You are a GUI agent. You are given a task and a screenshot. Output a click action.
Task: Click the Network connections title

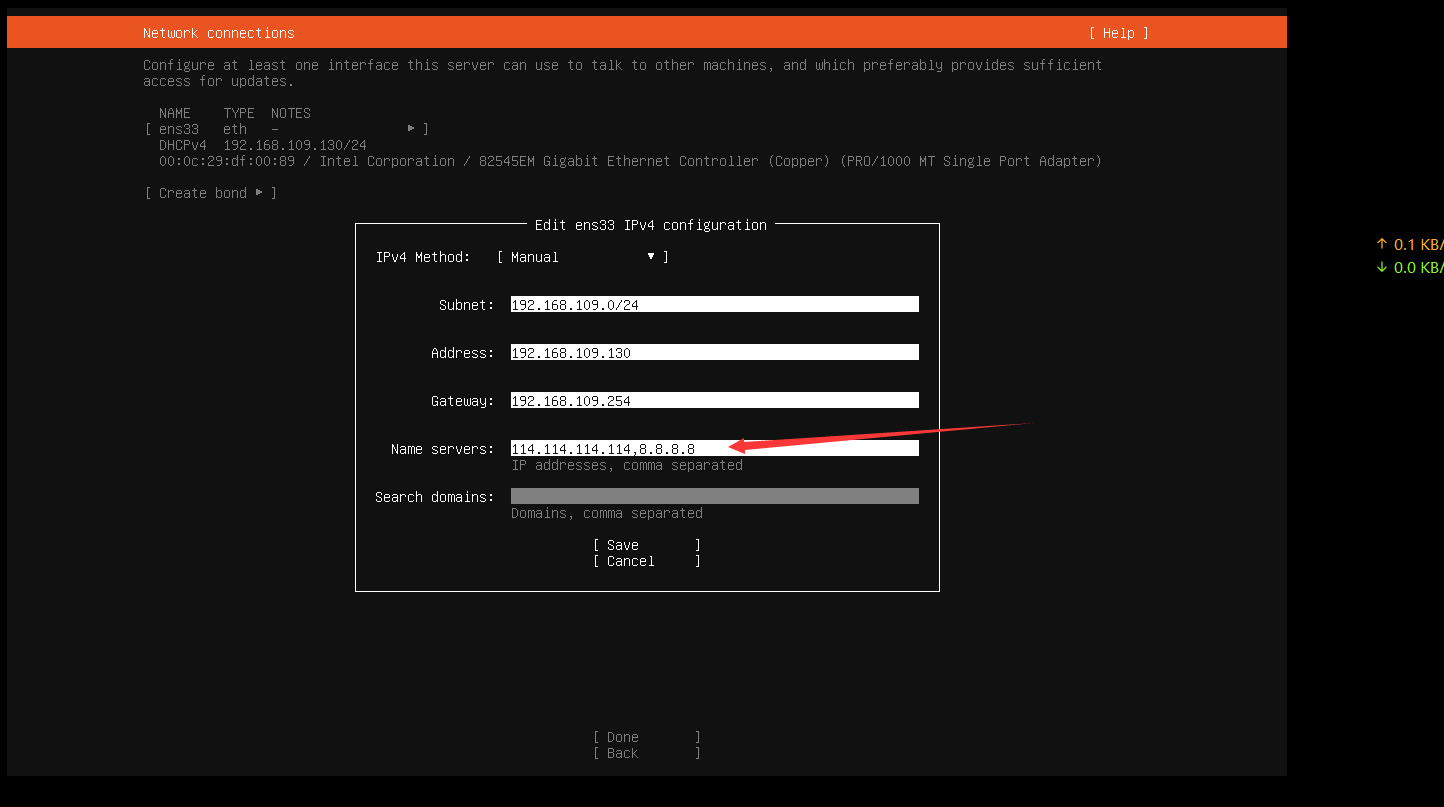219,33
